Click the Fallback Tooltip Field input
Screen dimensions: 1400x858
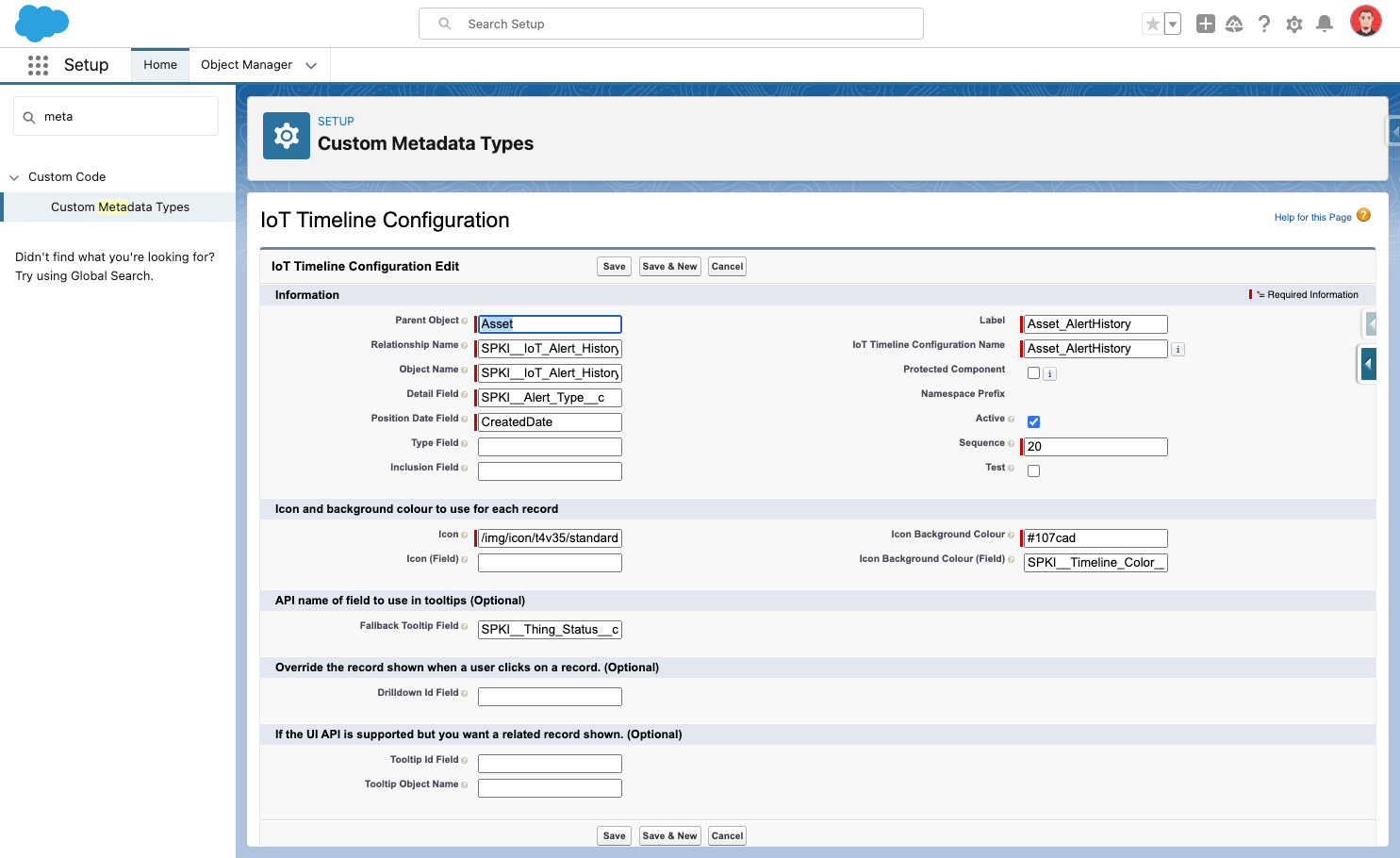(x=550, y=630)
